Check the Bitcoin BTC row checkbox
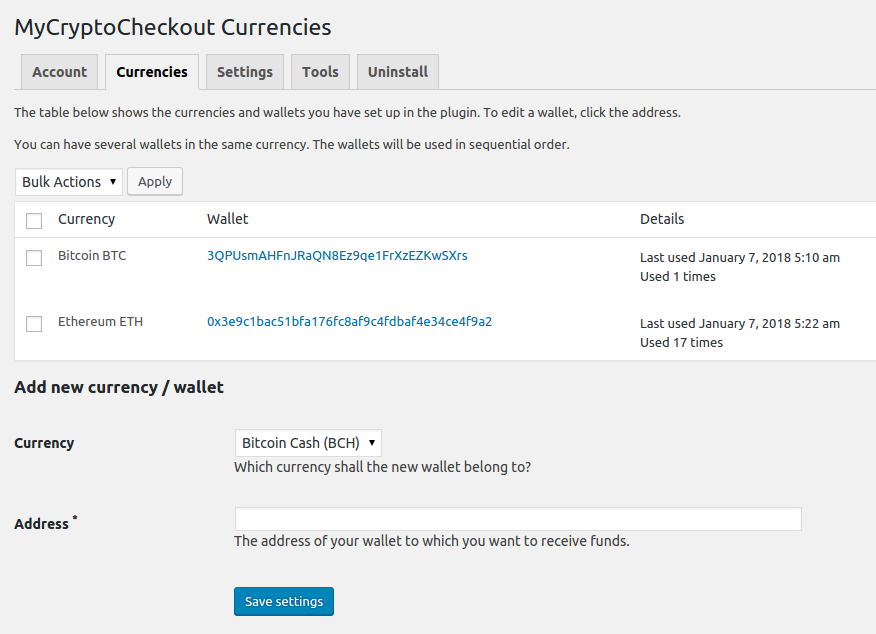Image resolution: width=876 pixels, height=634 pixels. [x=34, y=258]
